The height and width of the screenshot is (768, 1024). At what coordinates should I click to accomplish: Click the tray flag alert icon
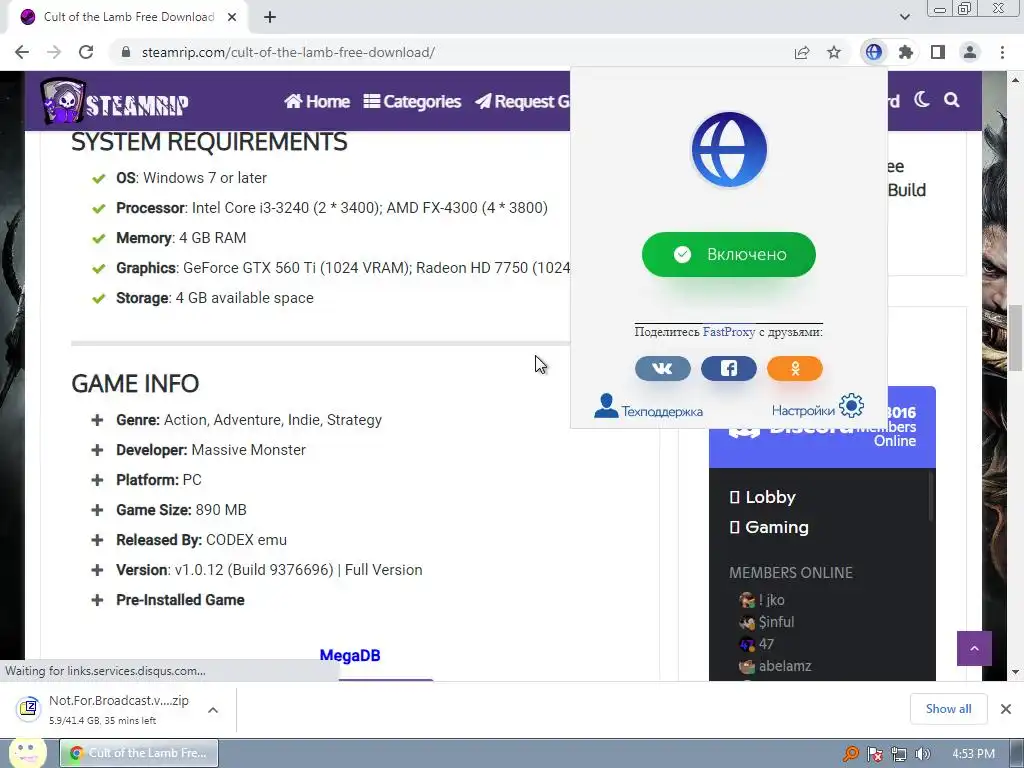tap(874, 754)
